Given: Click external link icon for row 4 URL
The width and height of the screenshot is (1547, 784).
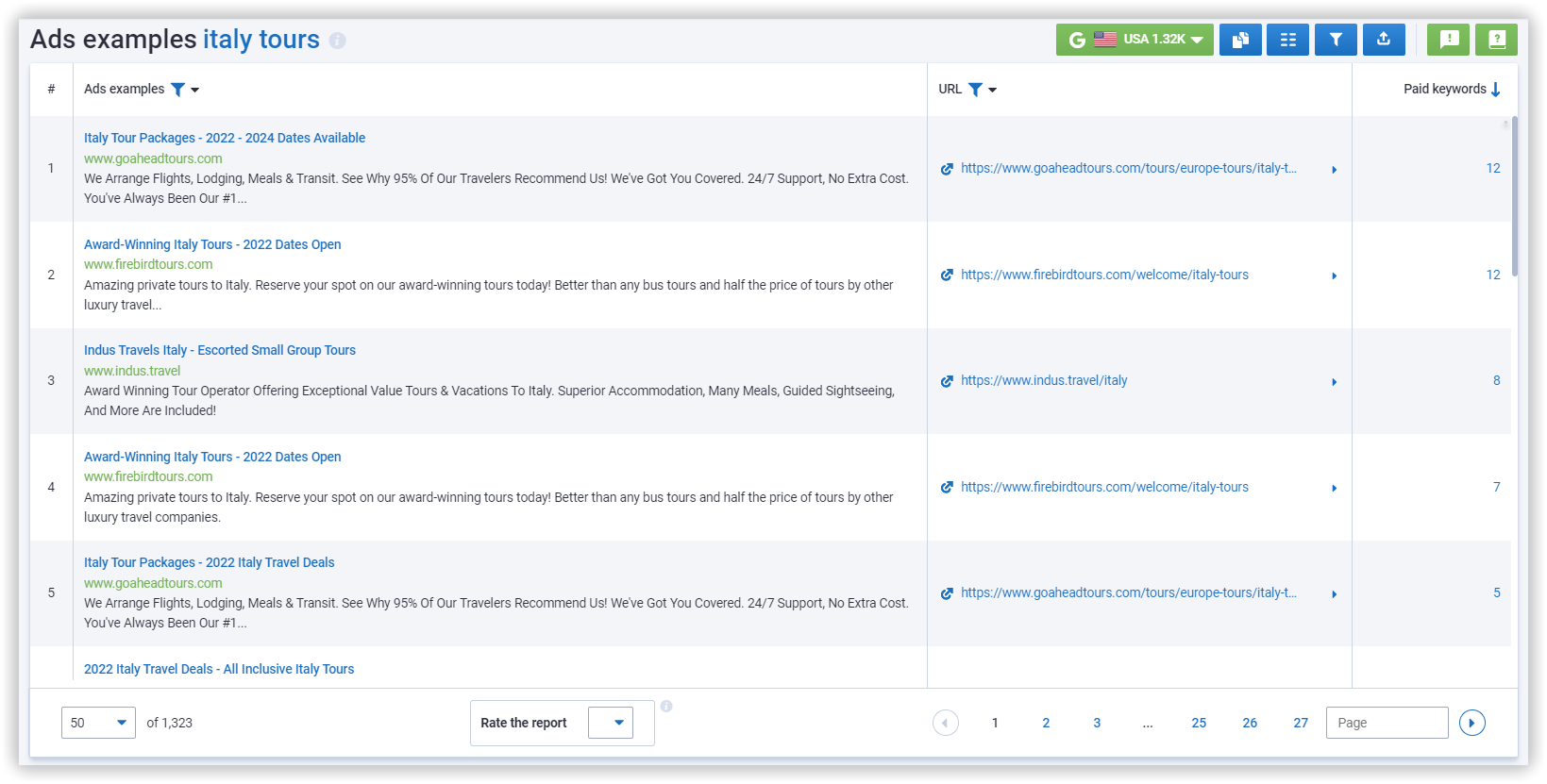Looking at the screenshot, I should (x=947, y=488).
